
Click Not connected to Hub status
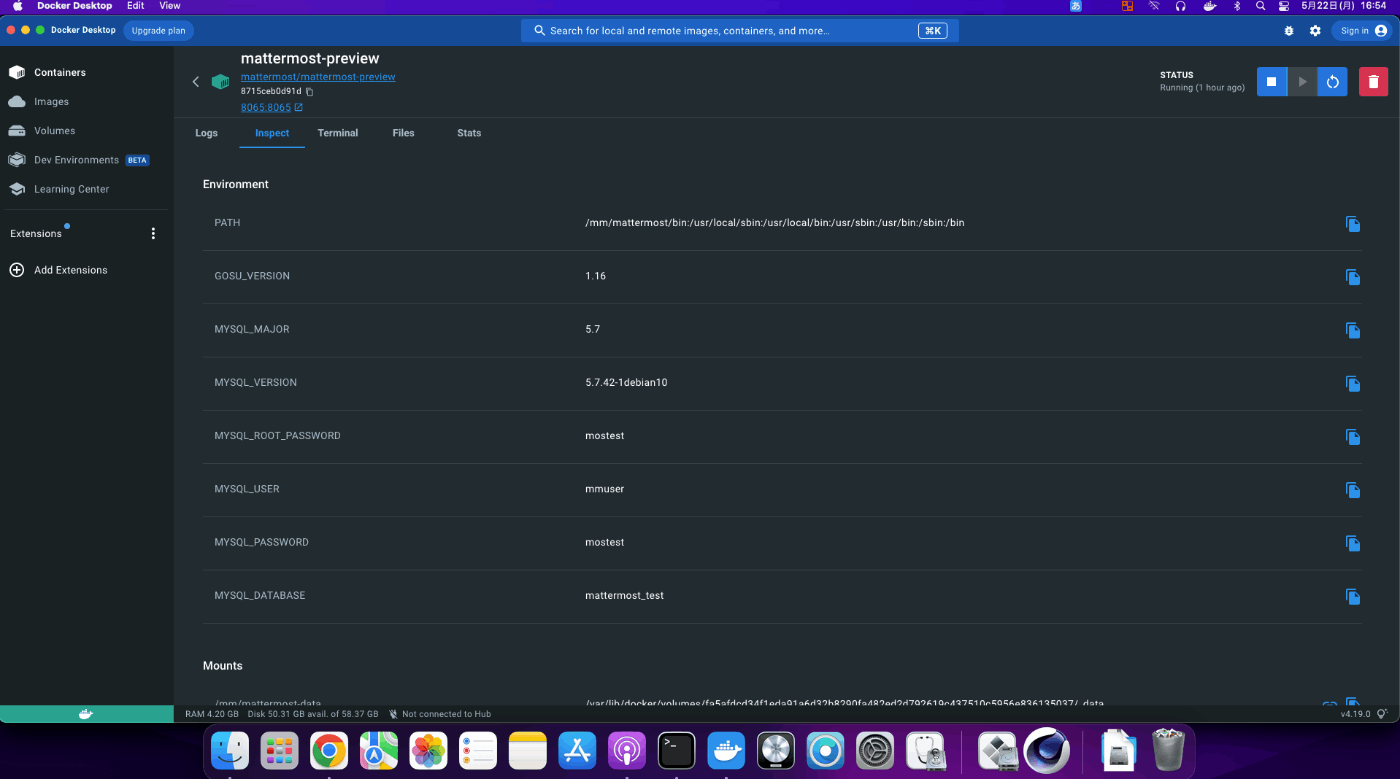click(439, 714)
